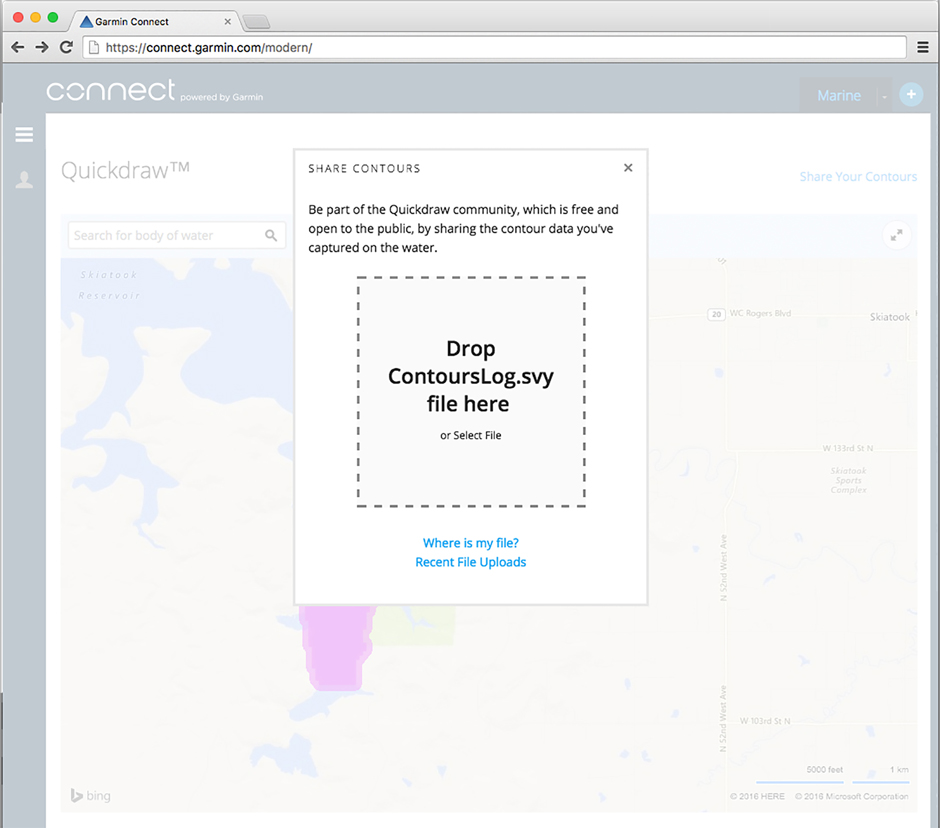Open the Connect sidebar hamburger menu

tap(24, 134)
